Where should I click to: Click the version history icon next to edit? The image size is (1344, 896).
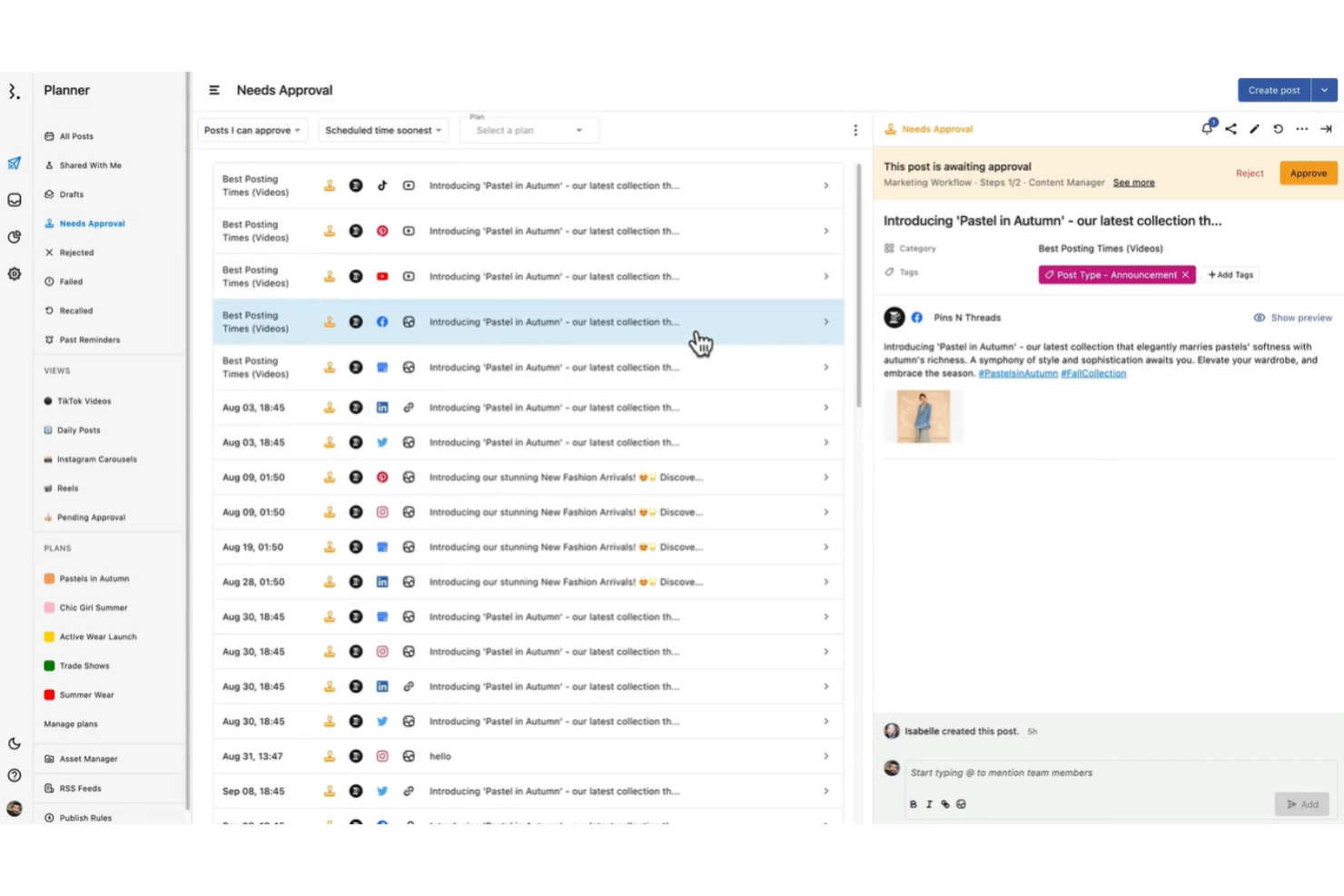tap(1278, 129)
